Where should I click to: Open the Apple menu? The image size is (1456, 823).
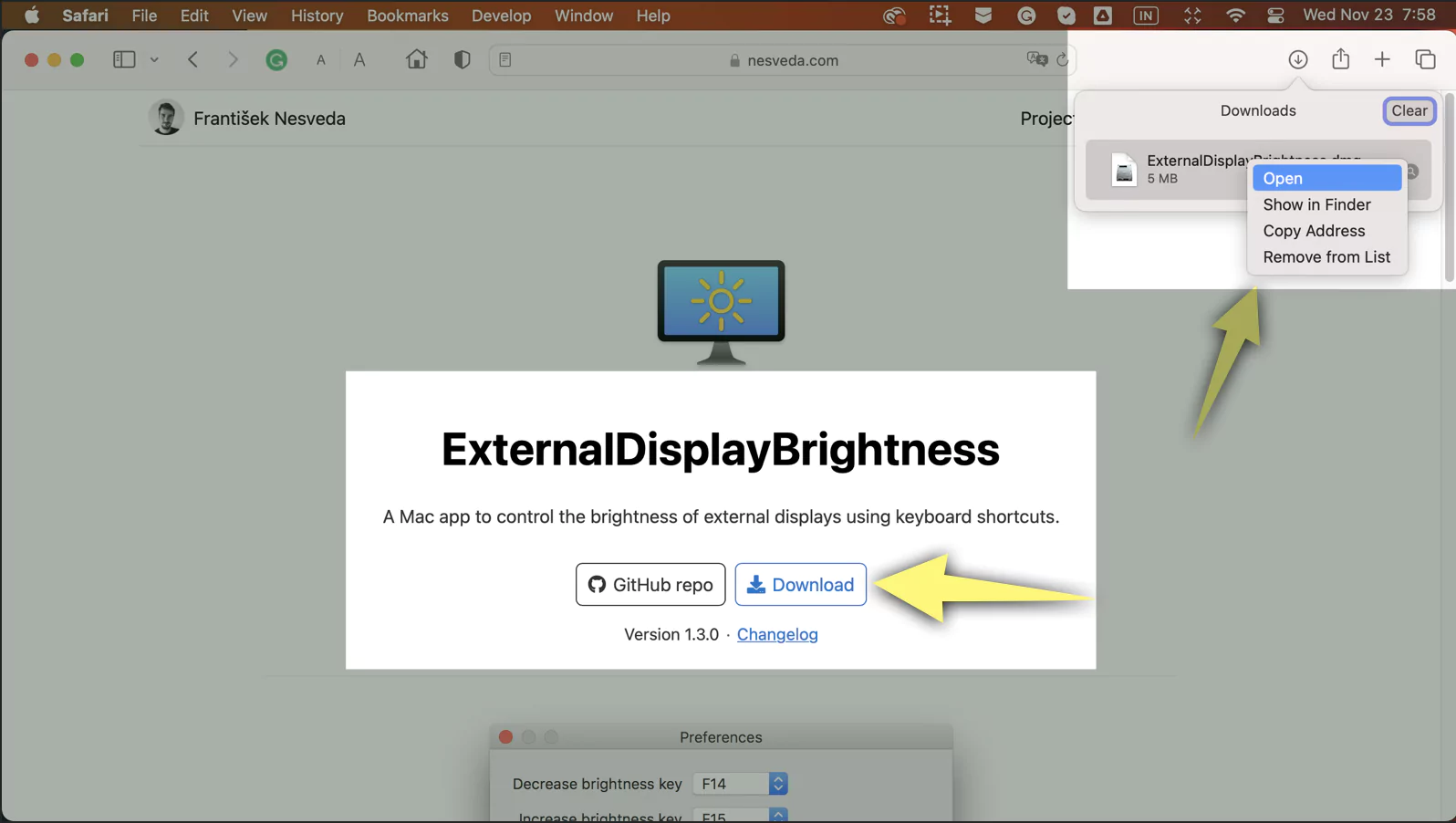click(x=31, y=16)
